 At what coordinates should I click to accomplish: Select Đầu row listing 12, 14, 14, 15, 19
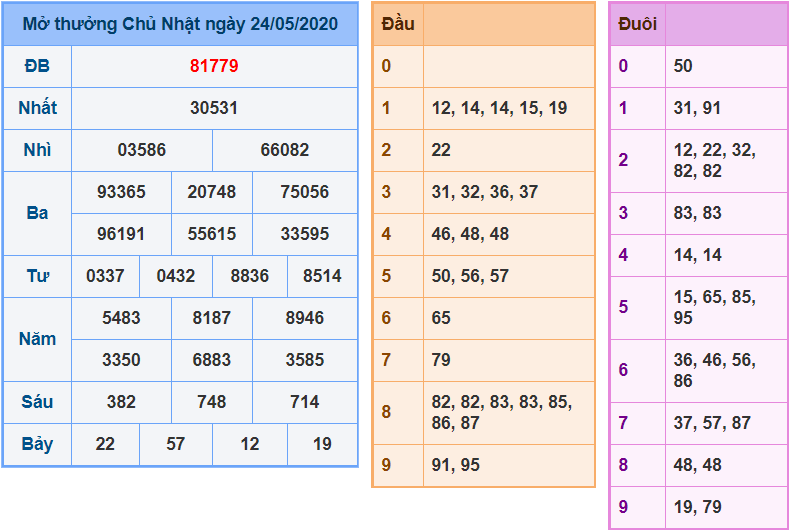(499, 108)
